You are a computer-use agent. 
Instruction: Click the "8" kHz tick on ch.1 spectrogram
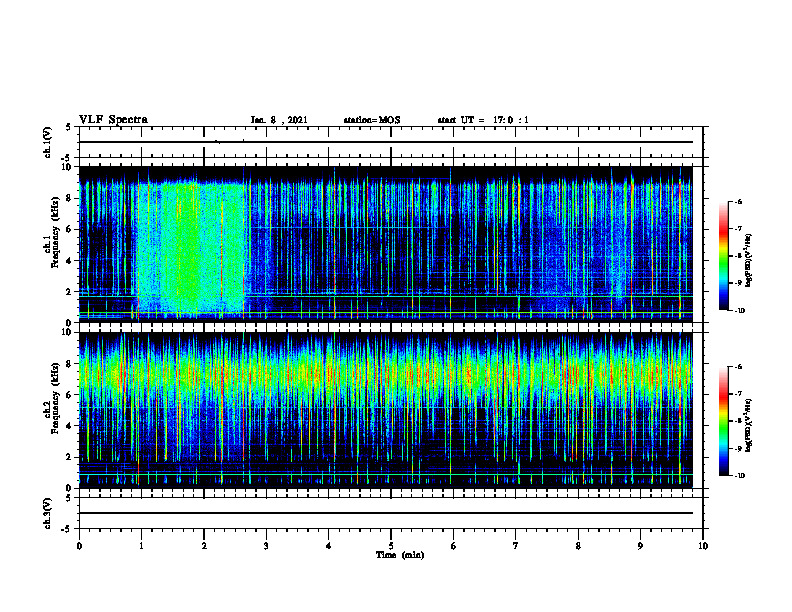[x=70, y=198]
